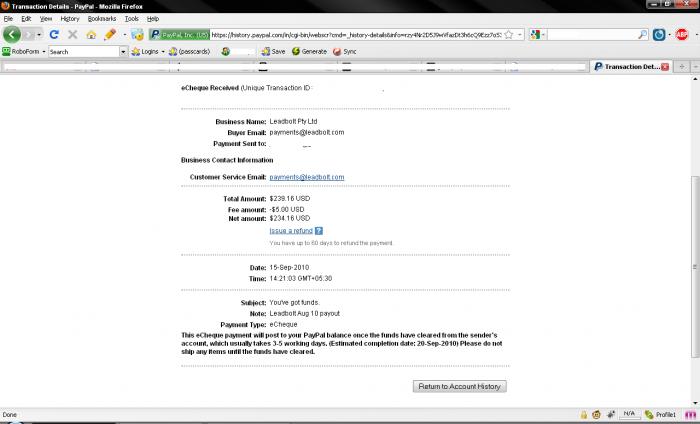The image size is (700, 424).
Task: Open the Adblock Plus dropdown arrow
Action: 697,34
